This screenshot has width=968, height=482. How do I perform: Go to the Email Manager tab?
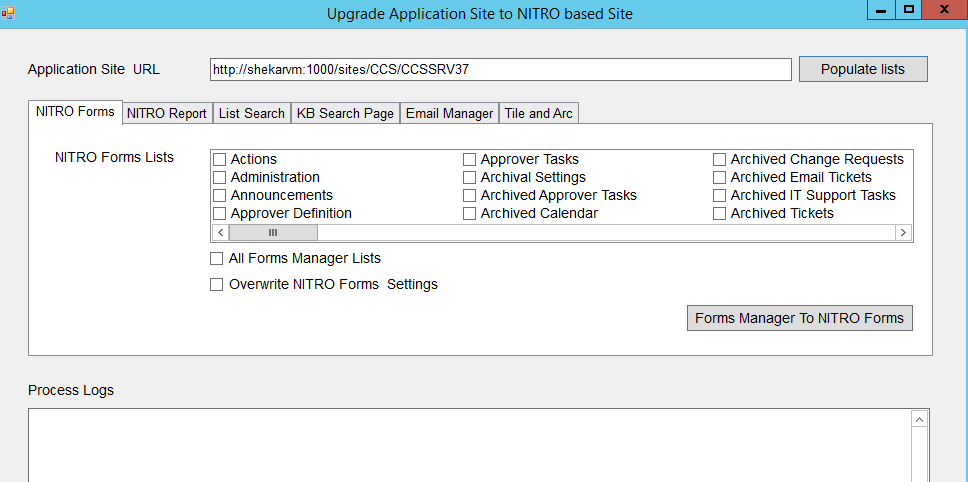tap(449, 113)
